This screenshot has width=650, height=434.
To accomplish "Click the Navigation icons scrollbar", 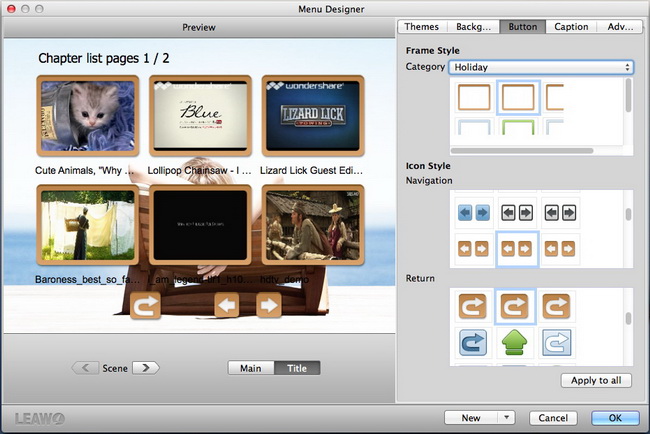I will point(628,214).
